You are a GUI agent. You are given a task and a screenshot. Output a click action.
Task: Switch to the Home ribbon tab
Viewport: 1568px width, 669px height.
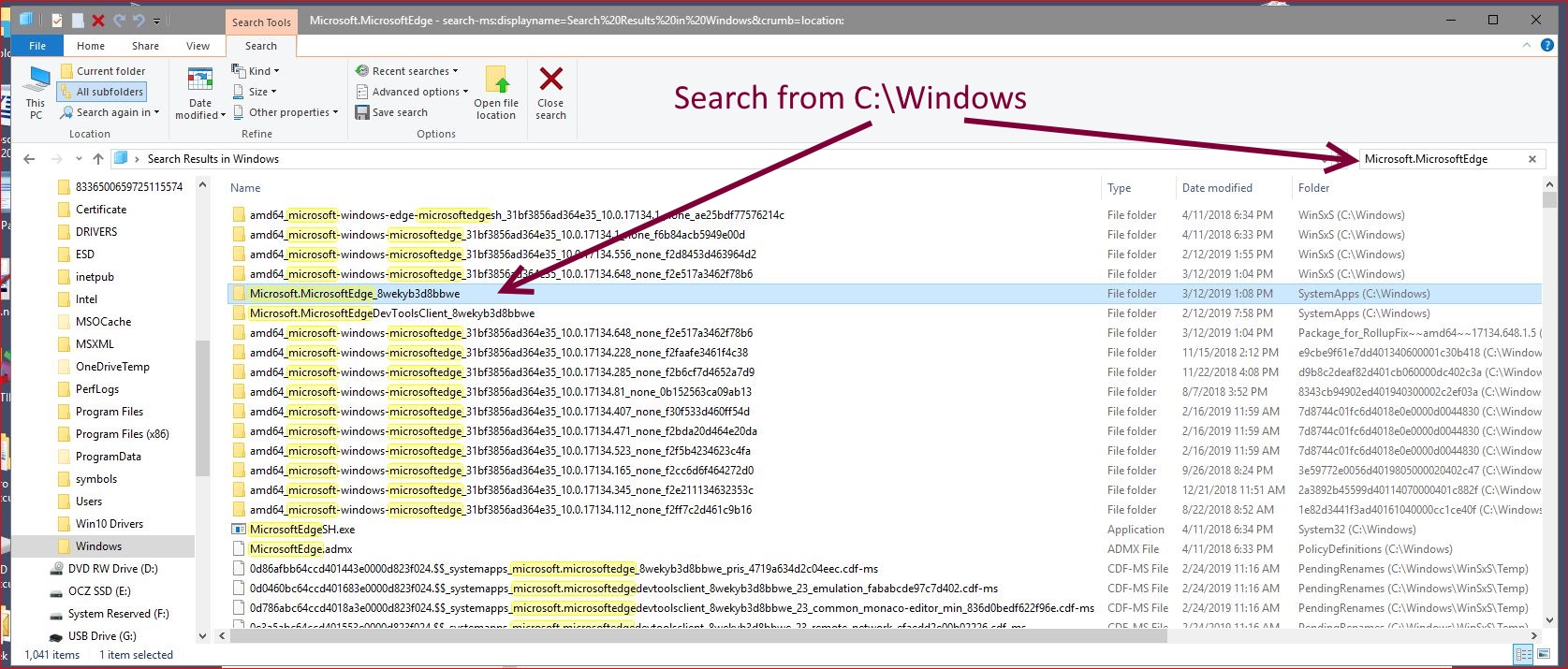(91, 46)
